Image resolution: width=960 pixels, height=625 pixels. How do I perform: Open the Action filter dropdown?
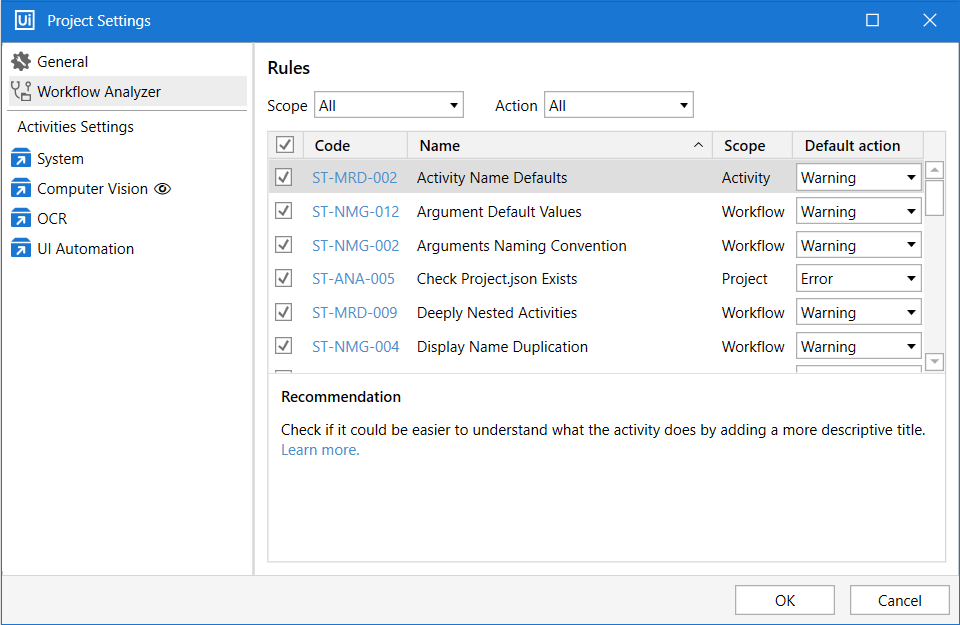[618, 105]
